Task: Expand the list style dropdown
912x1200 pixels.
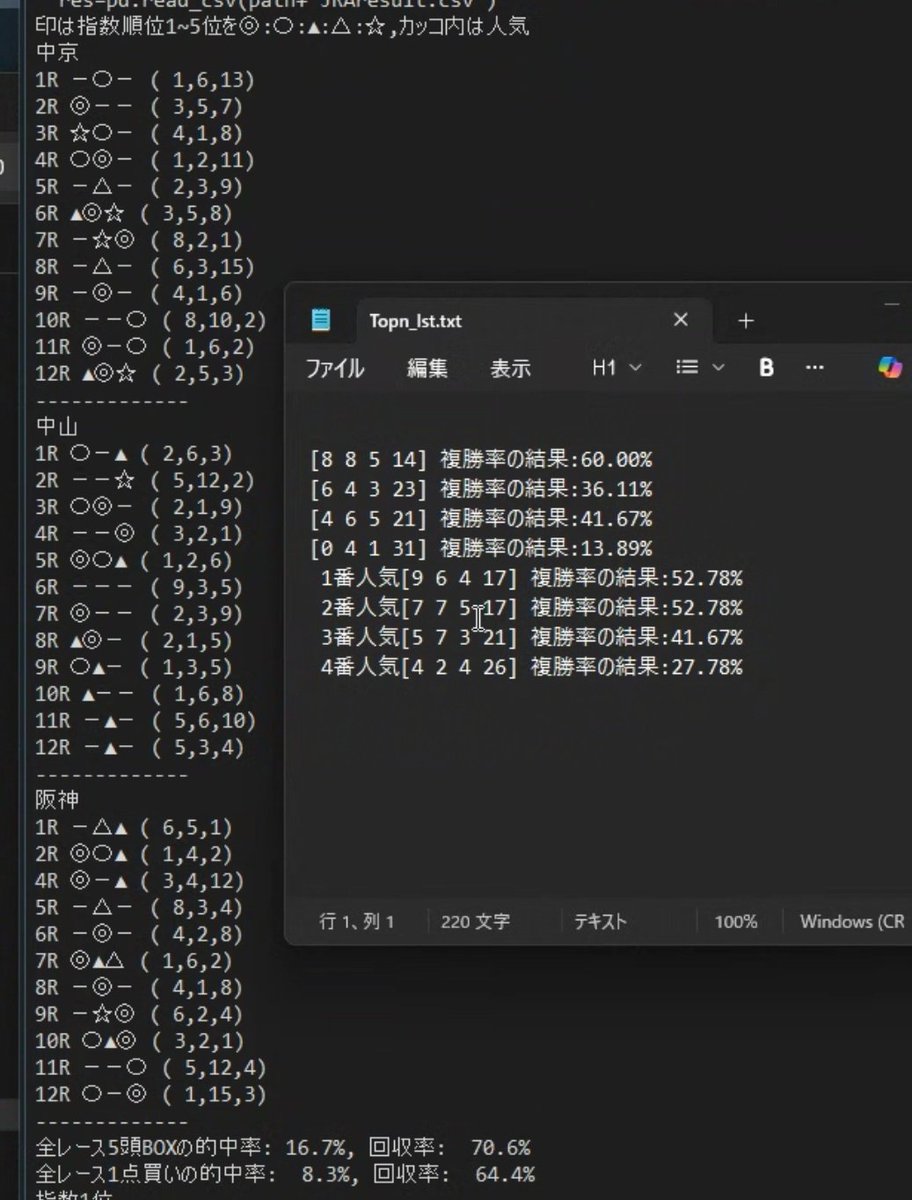Action: point(700,368)
